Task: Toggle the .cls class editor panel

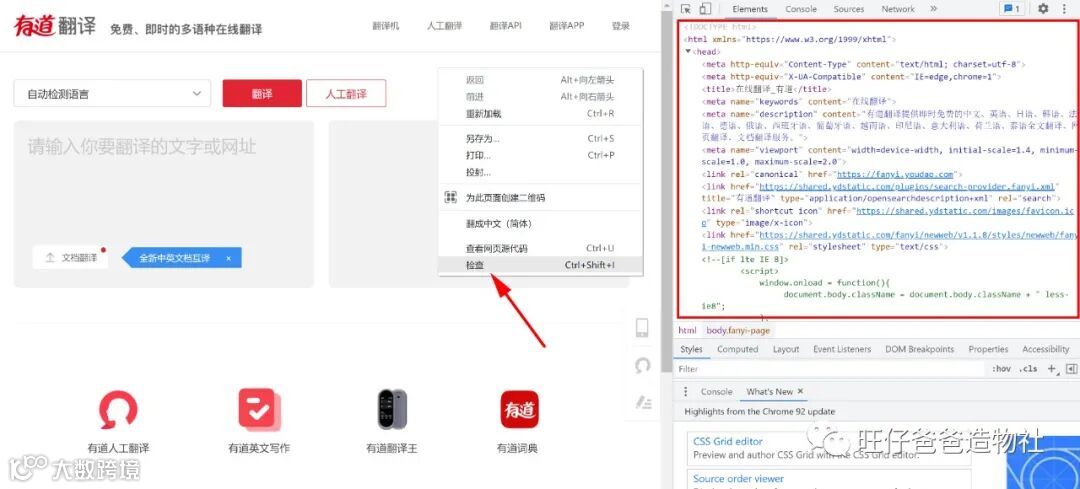Action: pyautogui.click(x=1028, y=369)
